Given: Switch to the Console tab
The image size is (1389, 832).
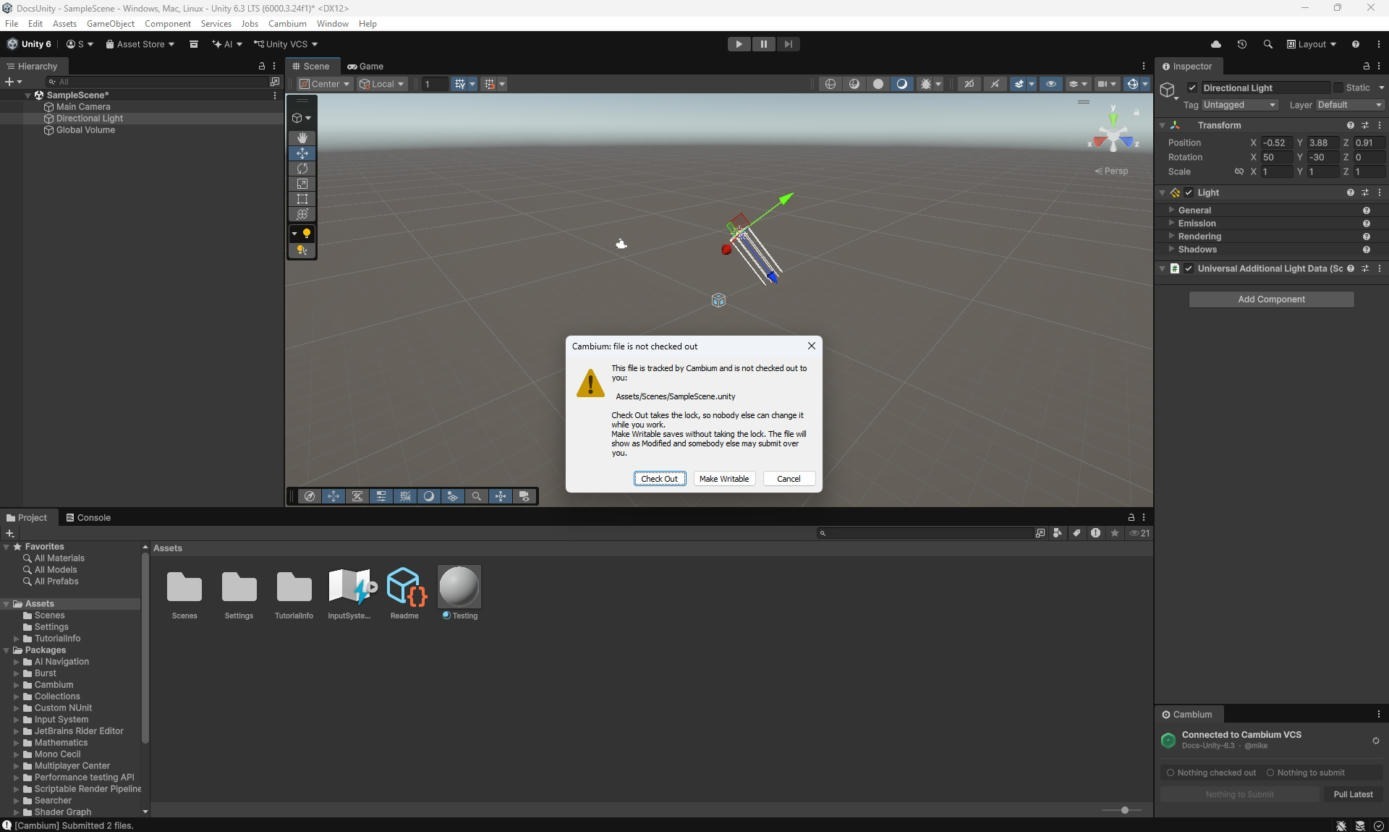Looking at the screenshot, I should 87,518.
